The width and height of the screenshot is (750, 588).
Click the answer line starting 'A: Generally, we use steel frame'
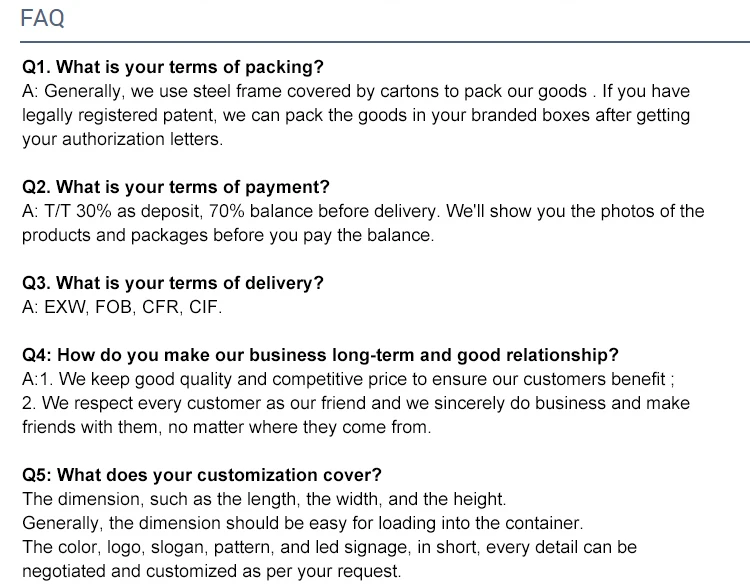356,91
